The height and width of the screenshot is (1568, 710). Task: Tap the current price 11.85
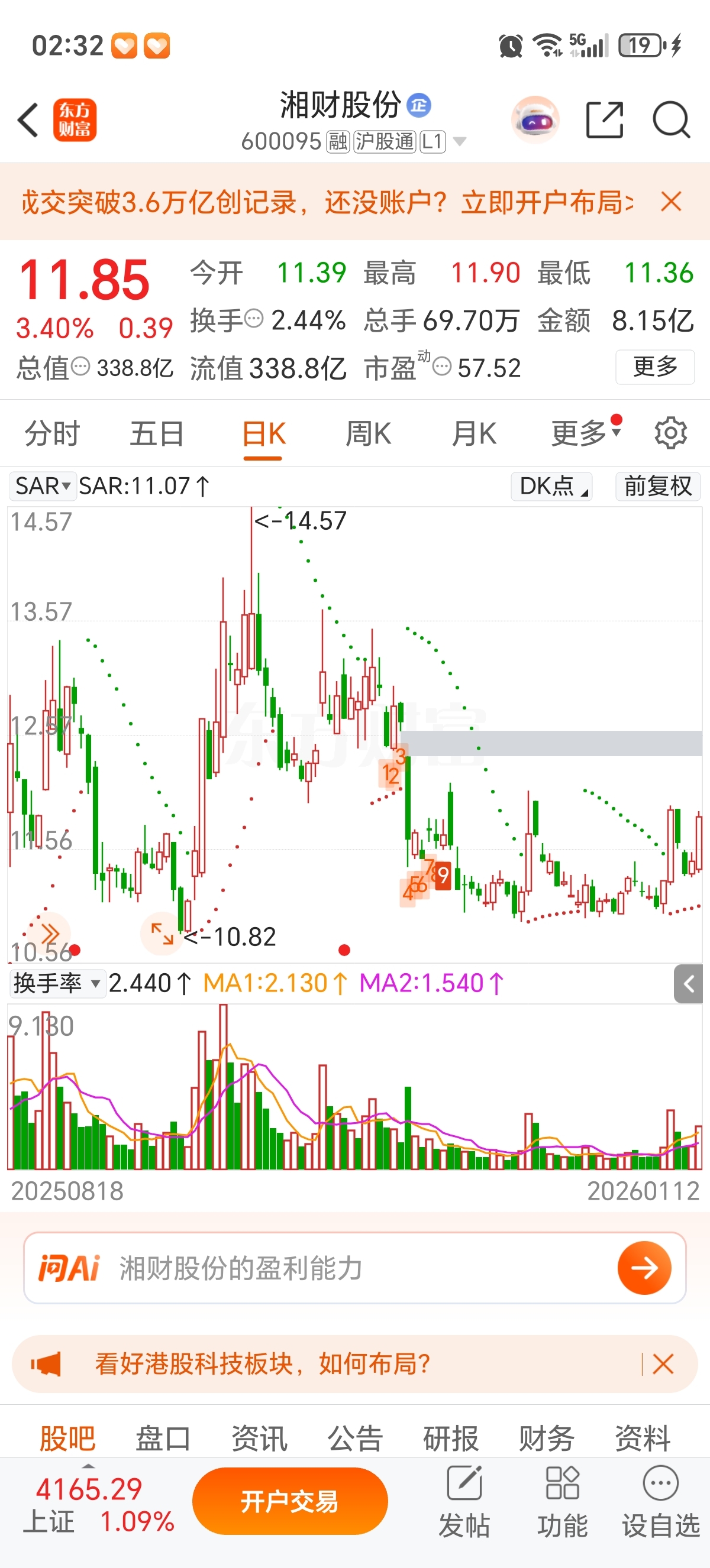pos(84,280)
